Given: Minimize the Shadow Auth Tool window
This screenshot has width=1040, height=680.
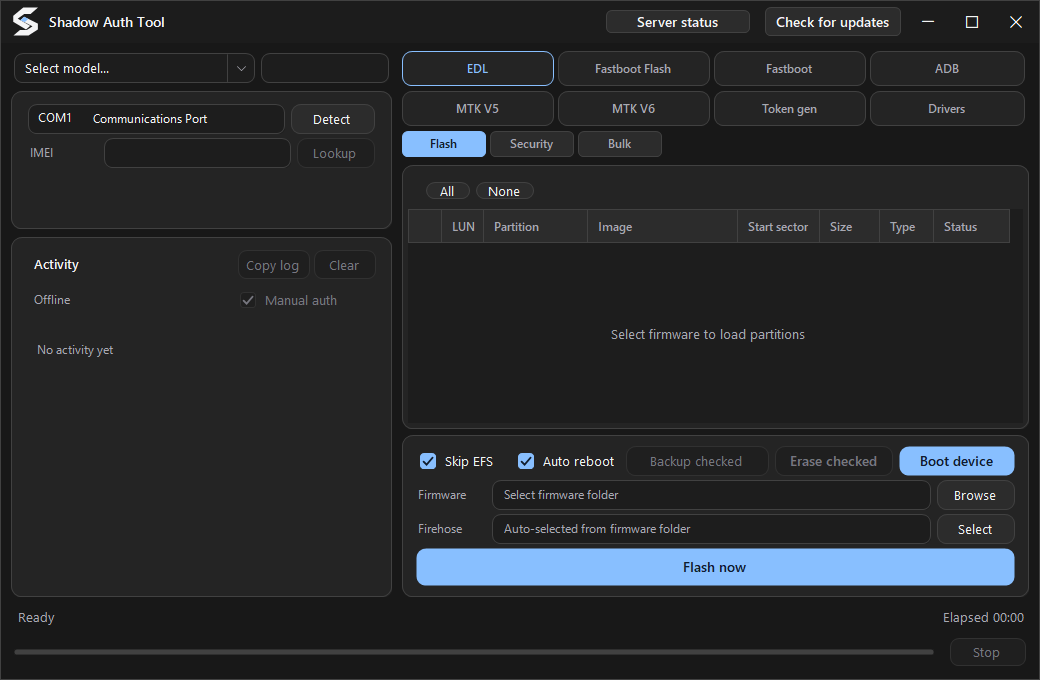Looking at the screenshot, I should tap(928, 22).
